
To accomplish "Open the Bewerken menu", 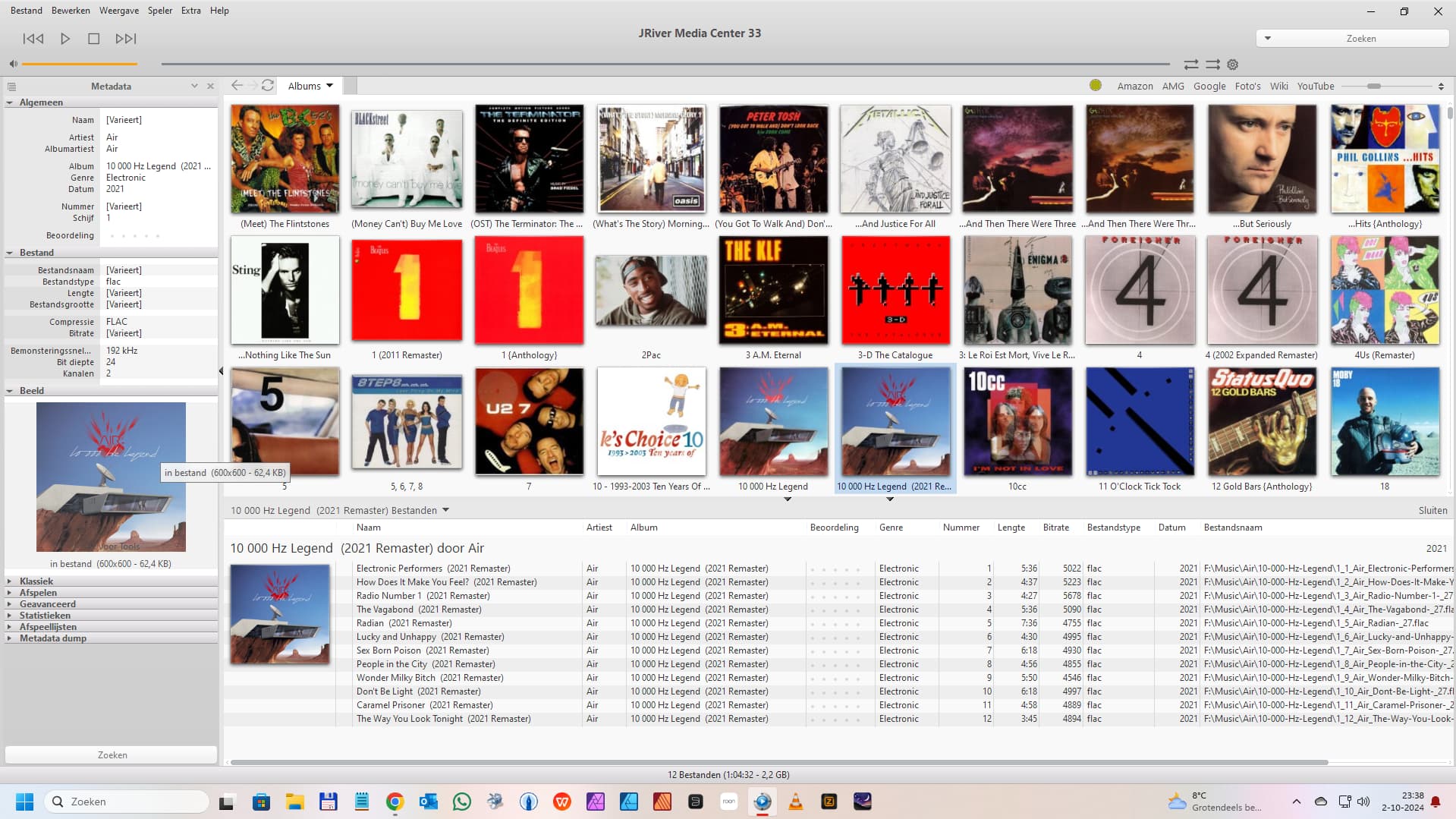I will point(71,11).
